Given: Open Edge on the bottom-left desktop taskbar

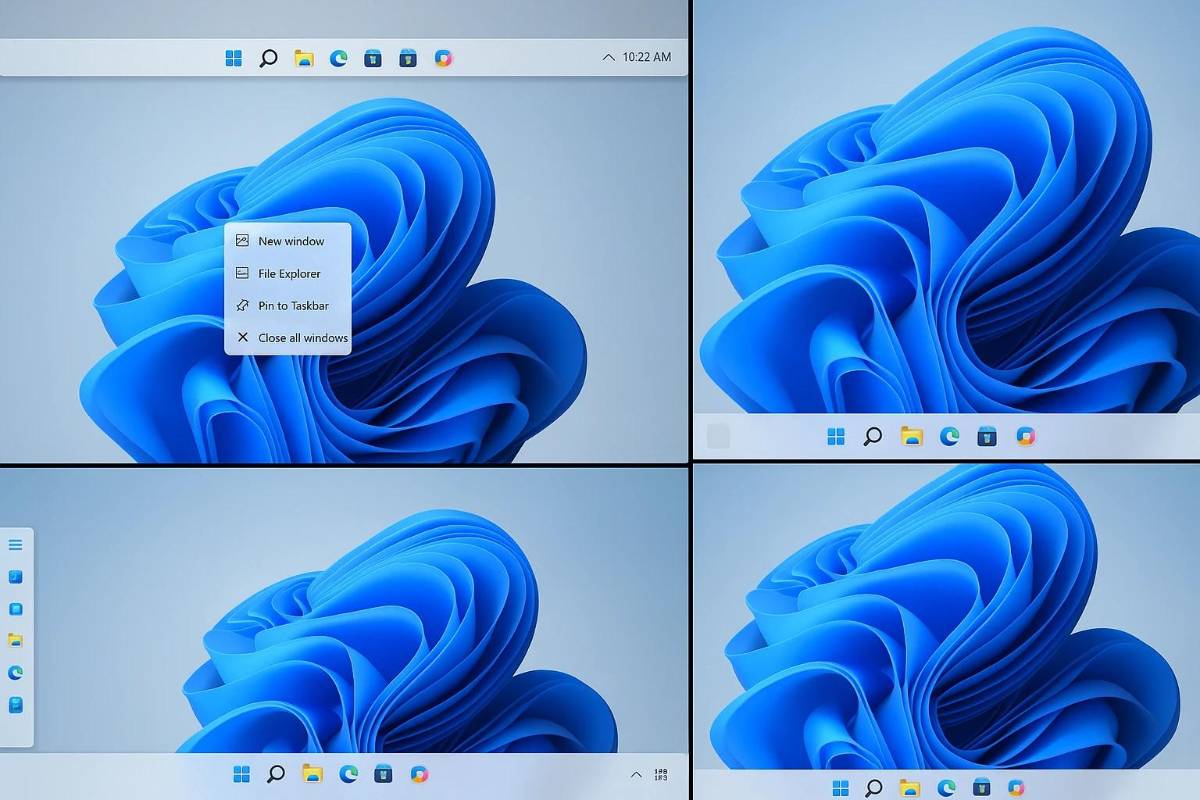Looking at the screenshot, I should coord(348,774).
